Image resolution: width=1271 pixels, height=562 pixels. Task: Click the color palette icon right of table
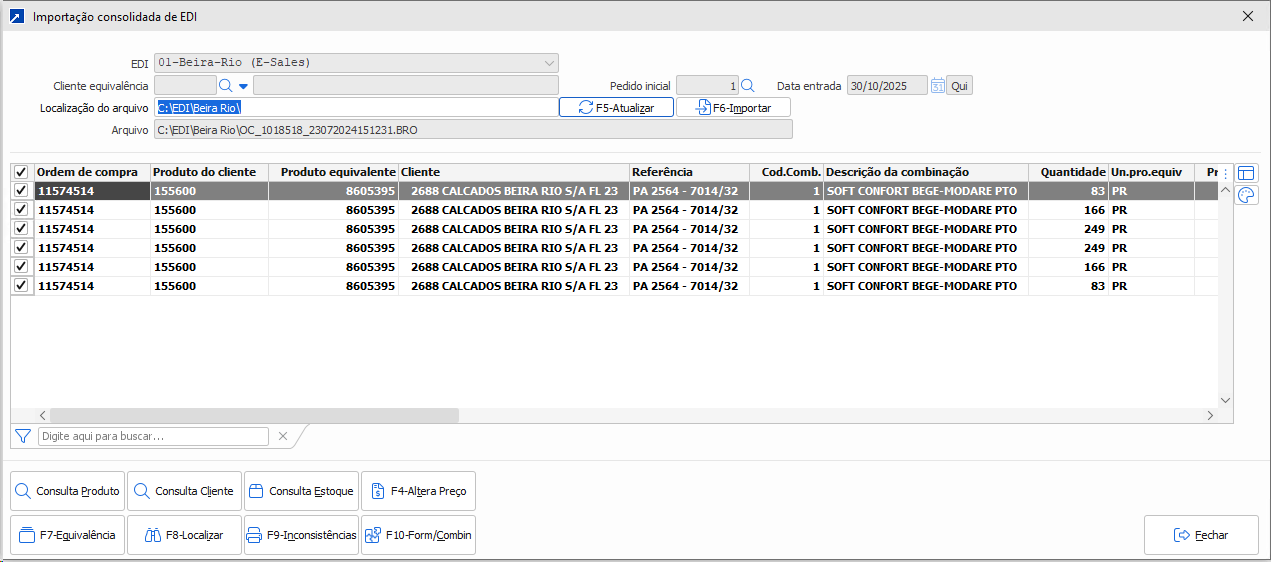pyautogui.click(x=1246, y=195)
